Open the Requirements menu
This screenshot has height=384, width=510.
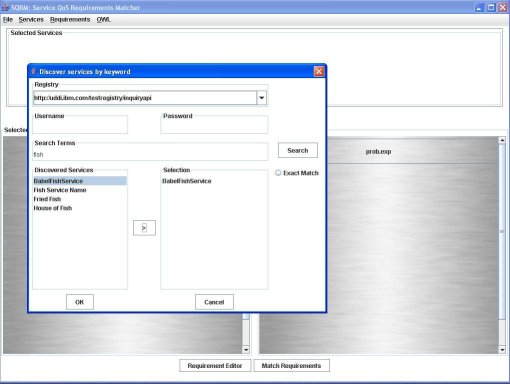[x=70, y=20]
